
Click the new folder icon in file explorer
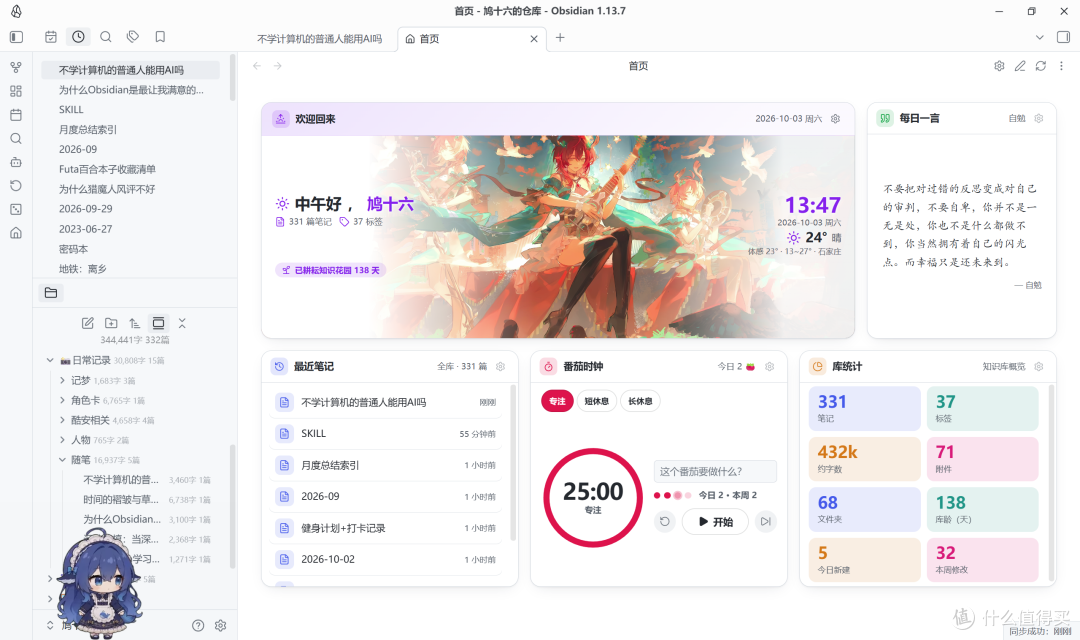click(x=111, y=323)
